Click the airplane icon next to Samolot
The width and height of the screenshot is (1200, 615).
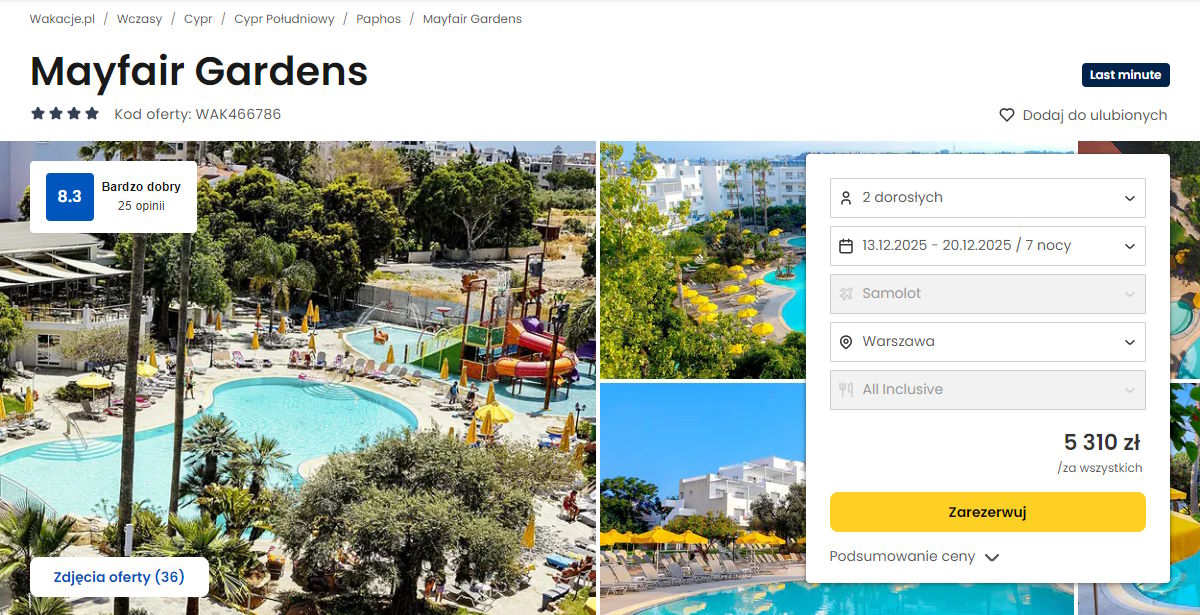click(846, 294)
